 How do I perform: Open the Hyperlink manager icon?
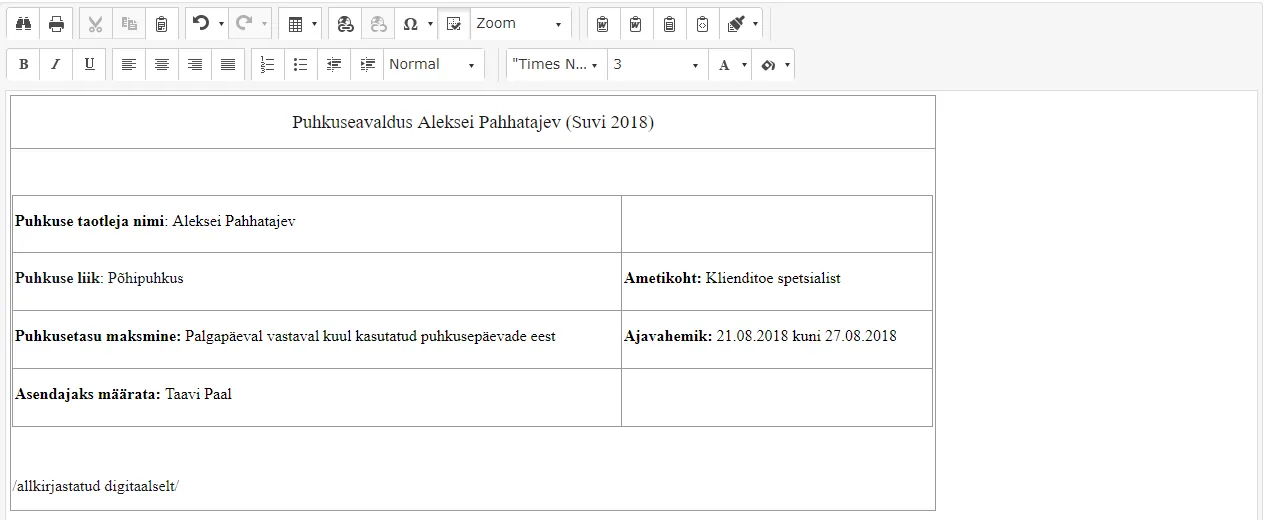pos(345,23)
